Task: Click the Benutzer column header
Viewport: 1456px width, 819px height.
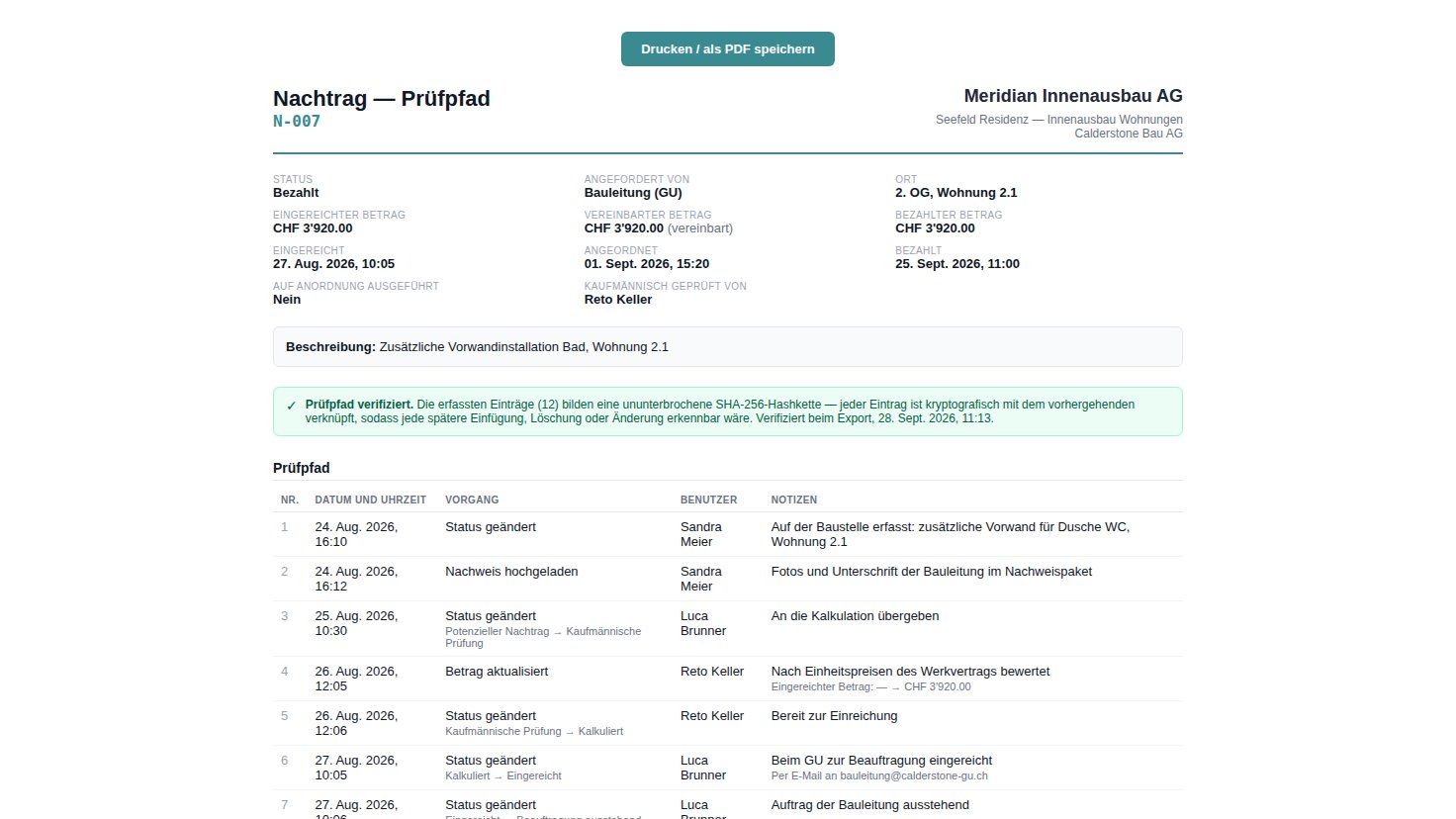Action: click(x=709, y=500)
